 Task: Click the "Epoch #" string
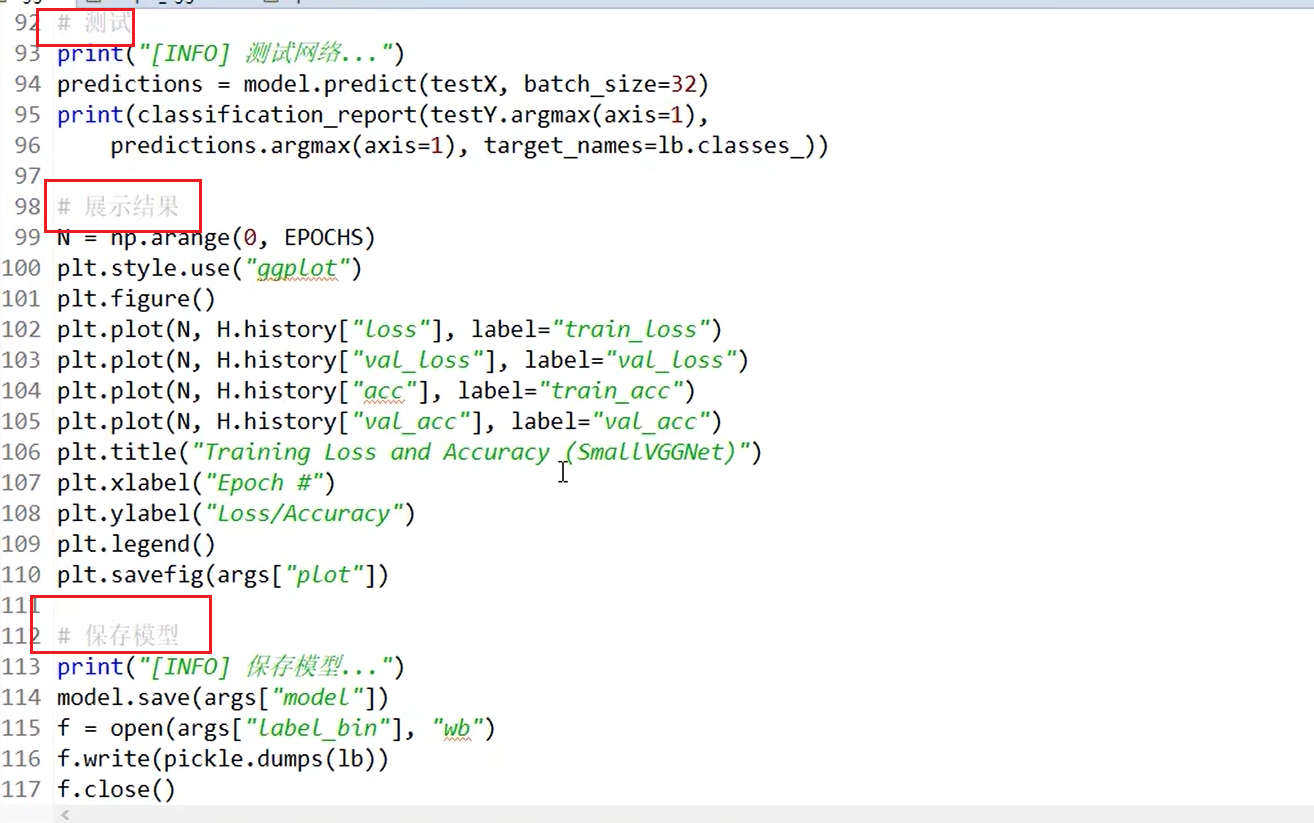pyautogui.click(x=263, y=483)
